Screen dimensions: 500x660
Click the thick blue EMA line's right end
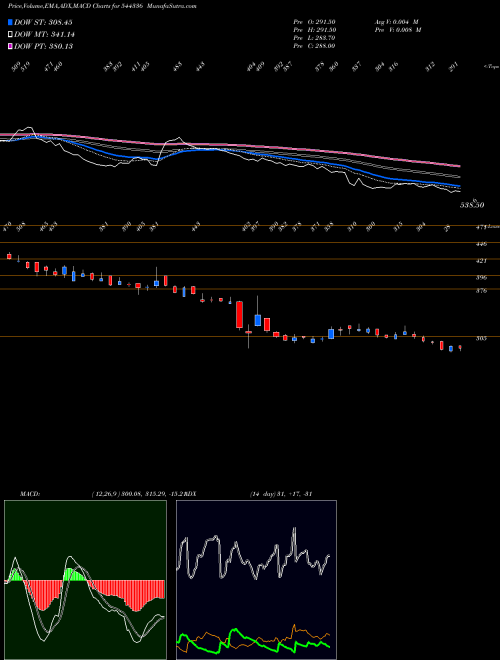tap(458, 186)
